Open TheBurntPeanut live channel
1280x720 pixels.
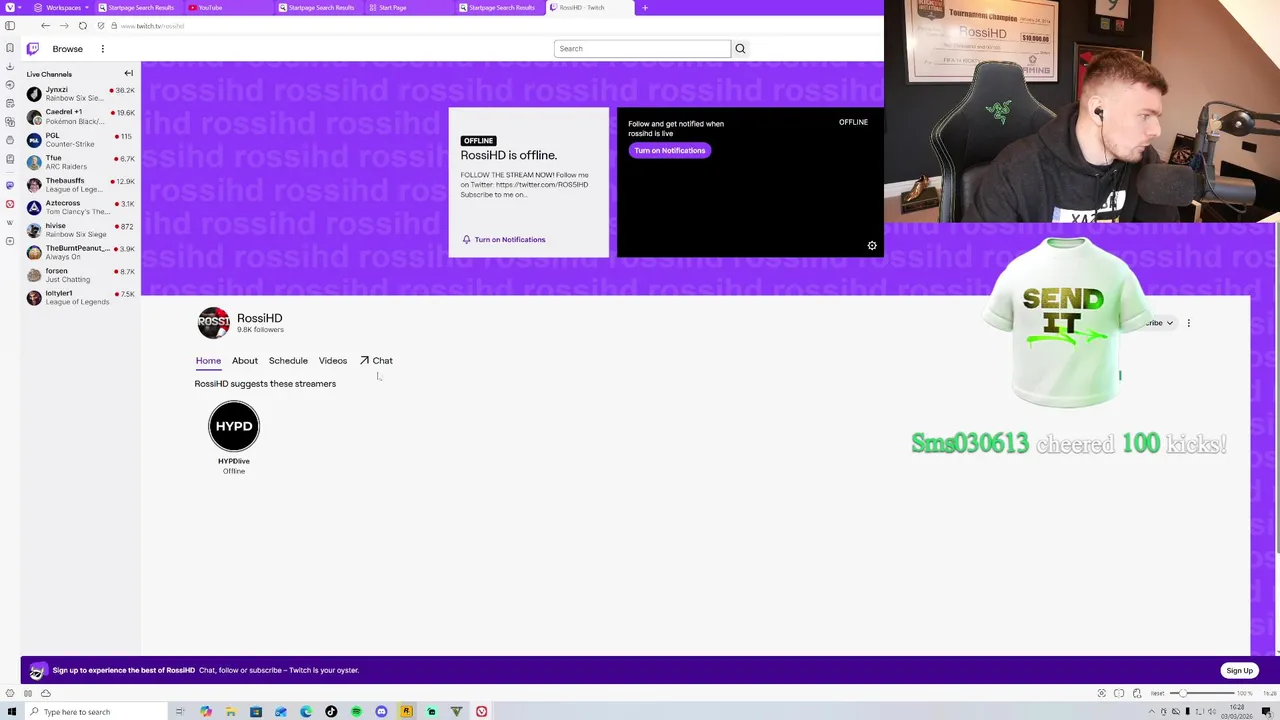[81, 252]
